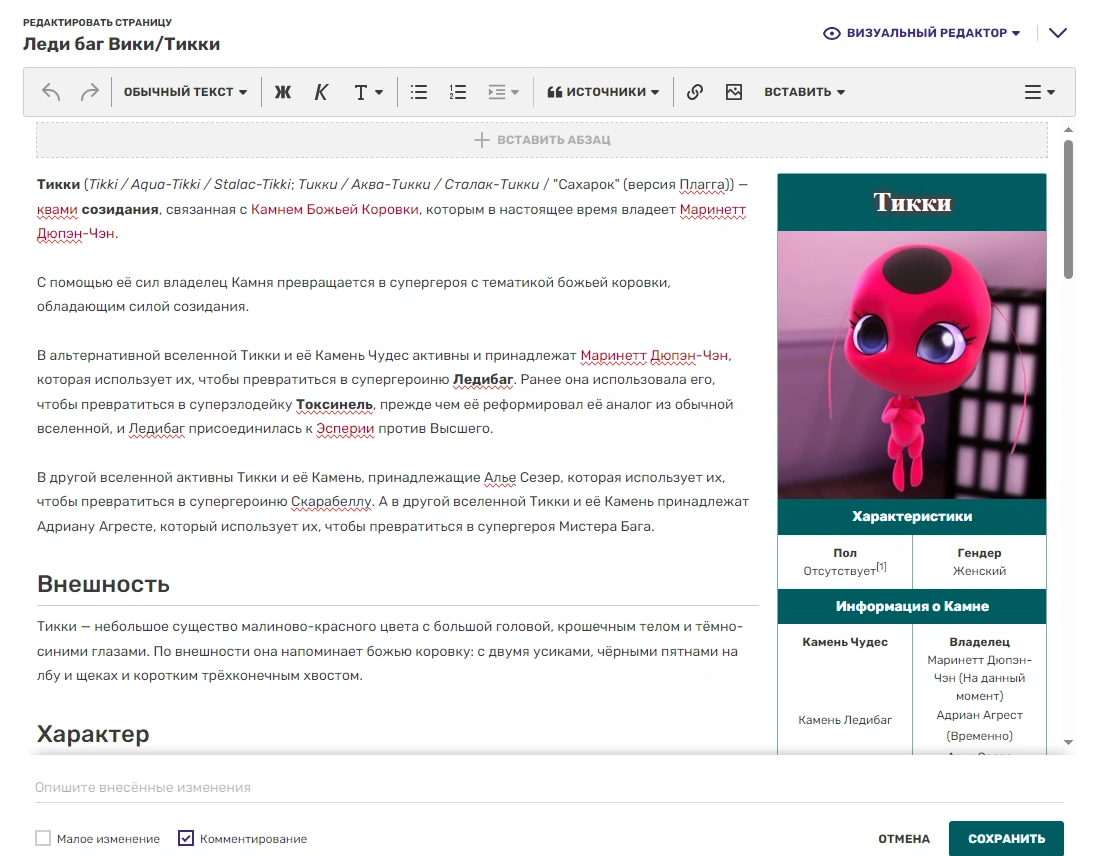Open the hamburger page options menu
1099x856 pixels.
(x=1039, y=92)
